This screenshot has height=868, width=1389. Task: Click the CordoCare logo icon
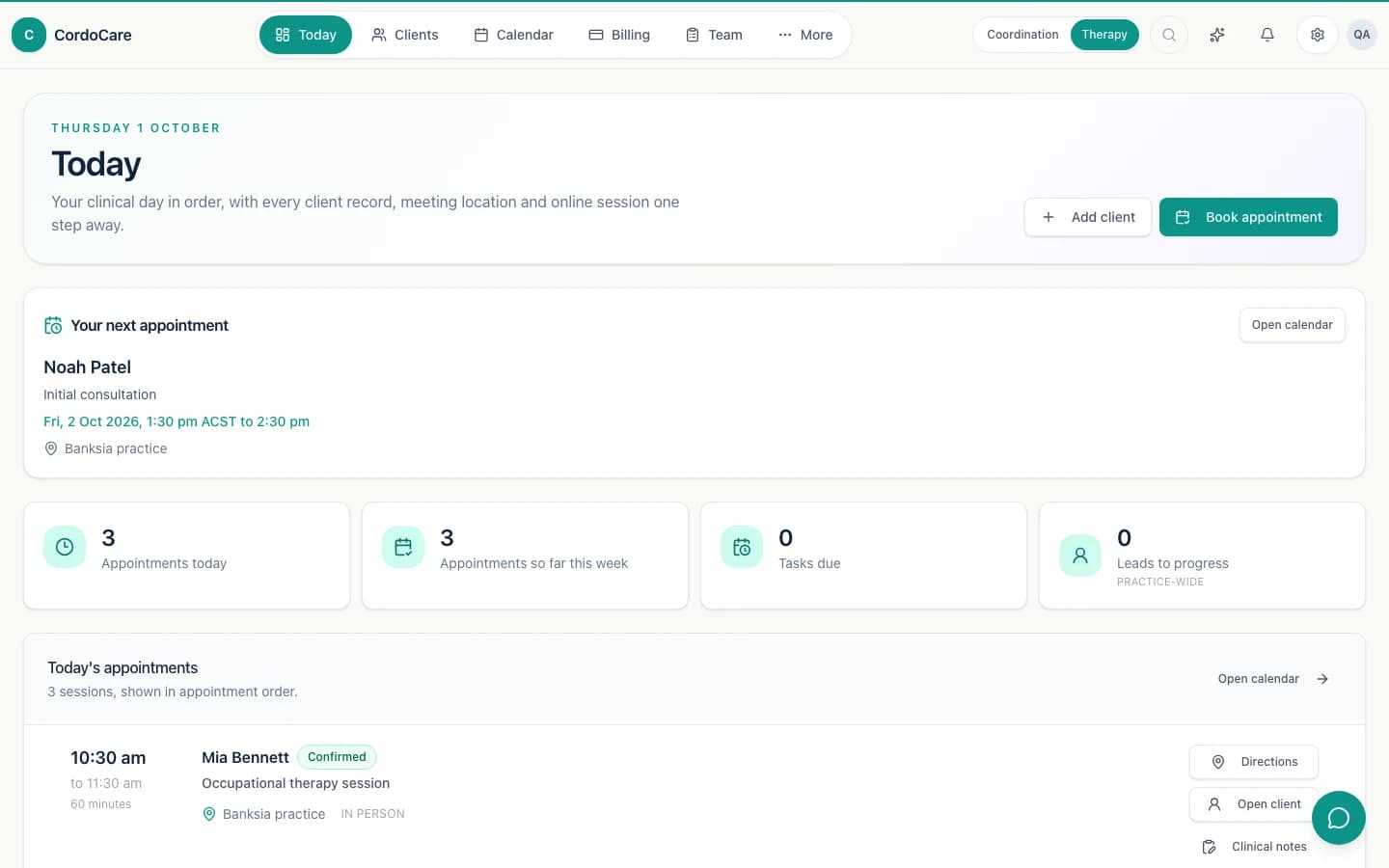tap(29, 35)
